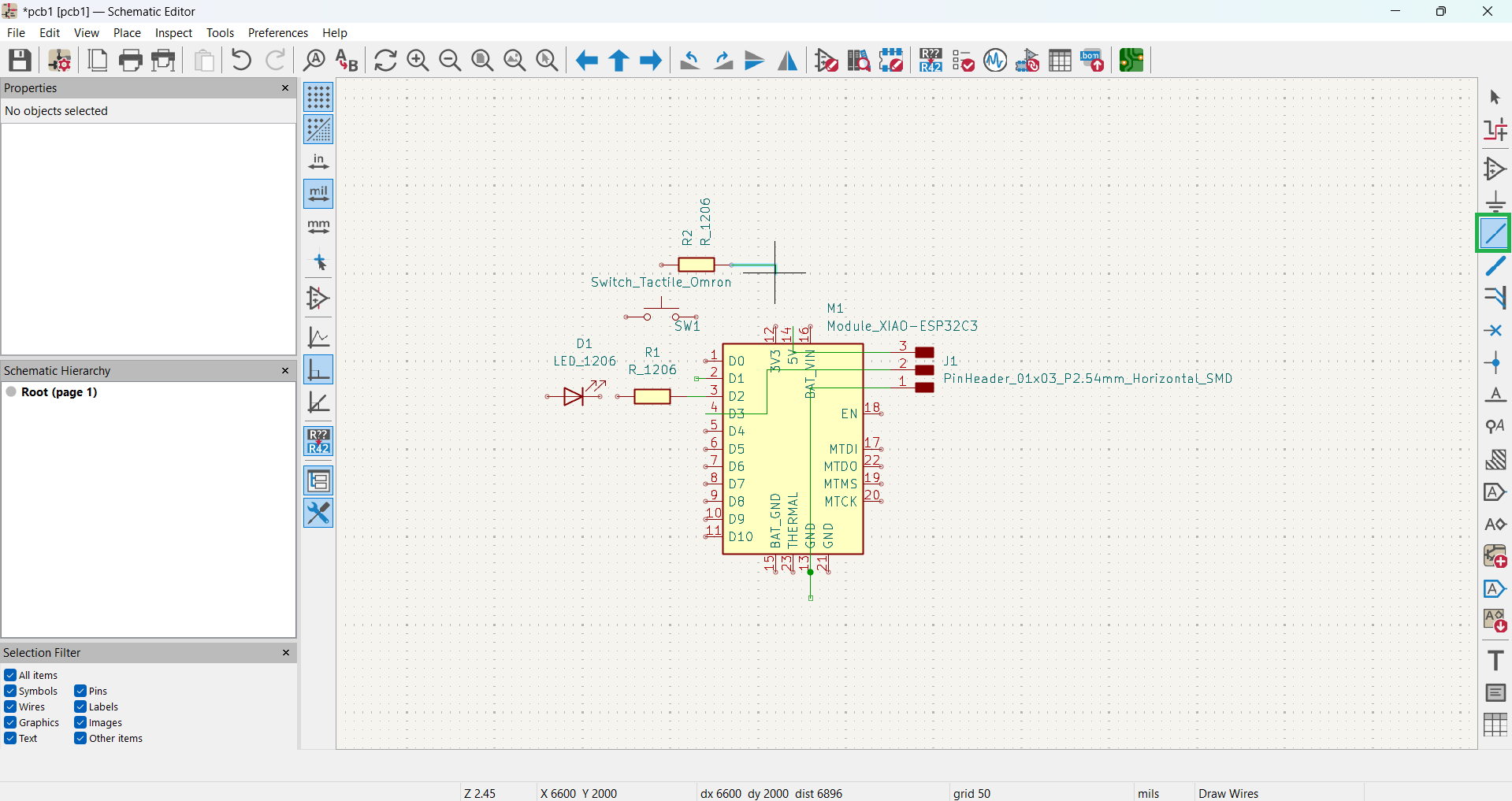Open Page Settings icon
The width and height of the screenshot is (1512, 801).
[98, 60]
